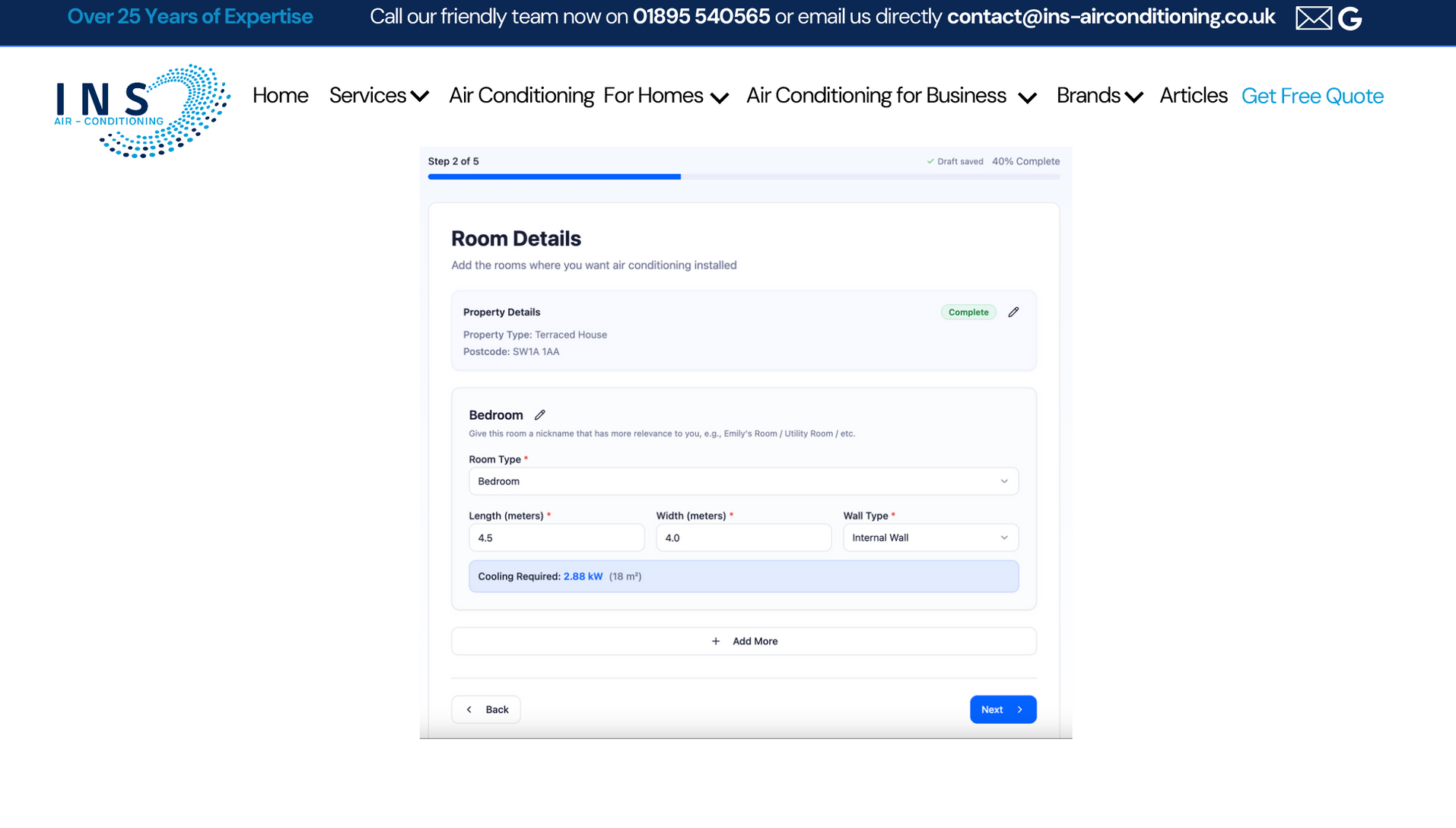Screen dimensions: 1456x828
Task: Open the Room Type dropdown
Action: [743, 481]
